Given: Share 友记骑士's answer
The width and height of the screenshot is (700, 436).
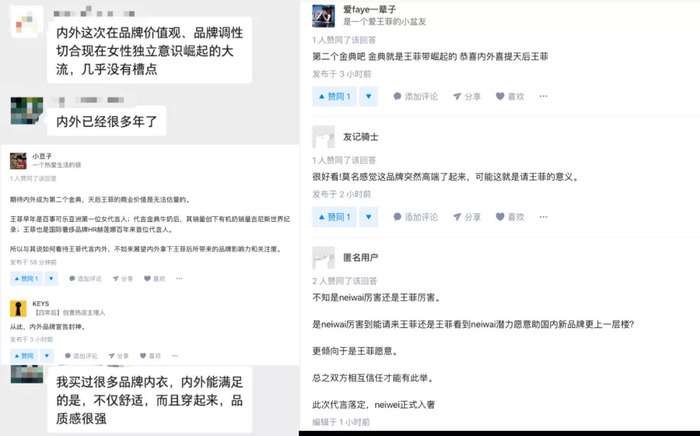Looking at the screenshot, I should click(467, 217).
